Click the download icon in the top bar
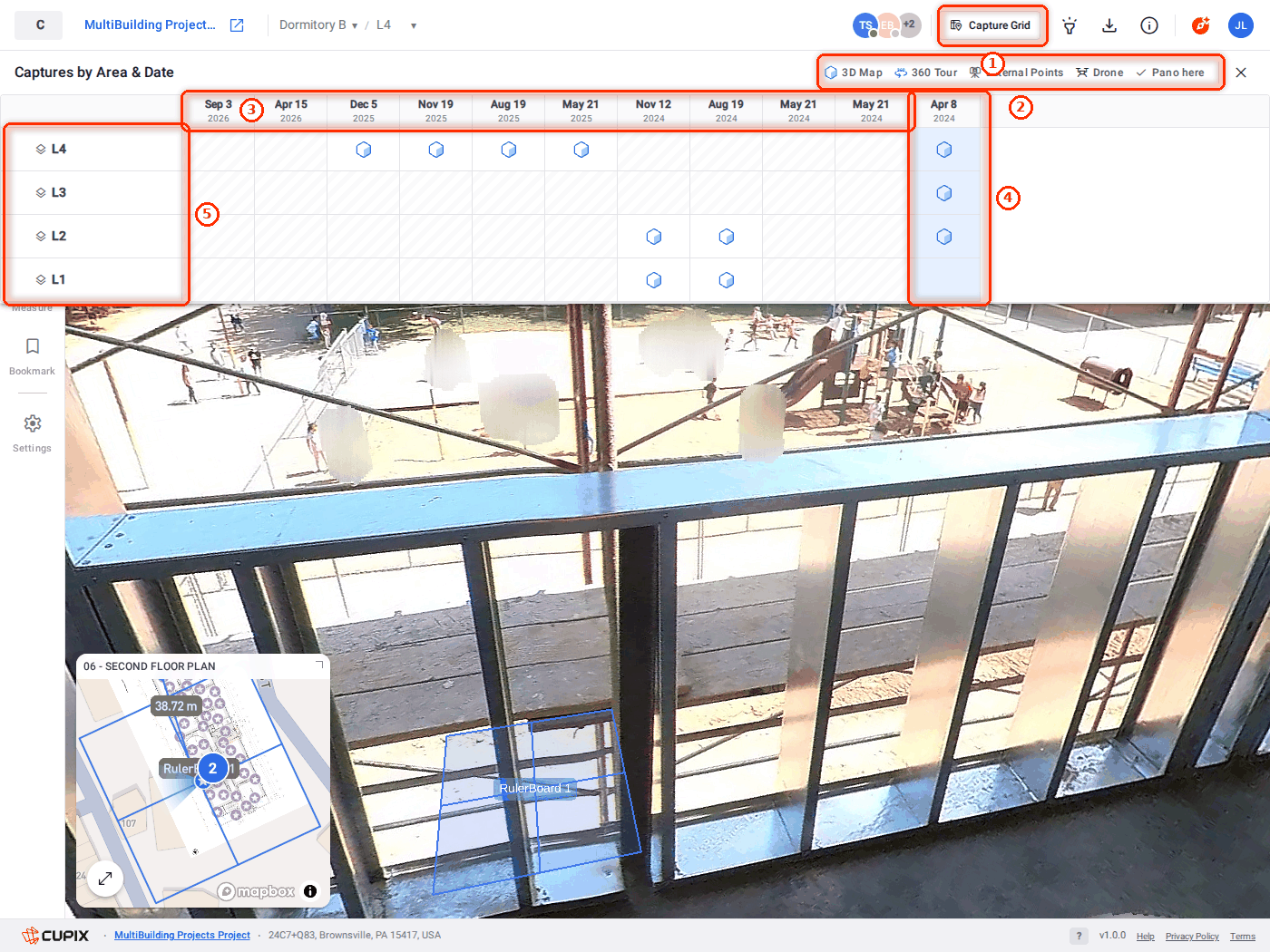The width and height of the screenshot is (1270, 952). (1109, 25)
